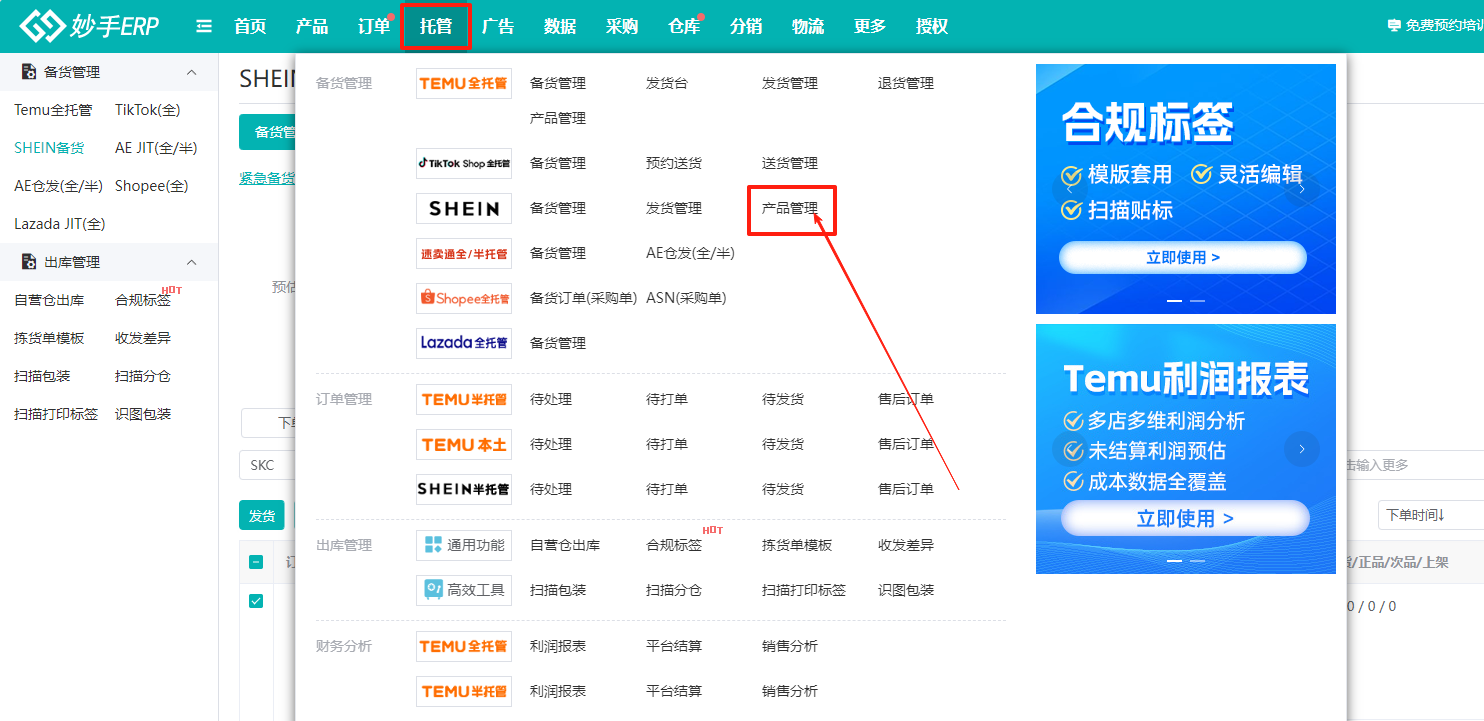The width and height of the screenshot is (1484, 721).
Task: Select Temu全托管 in left sidebar
Action: pyautogui.click(x=53, y=110)
